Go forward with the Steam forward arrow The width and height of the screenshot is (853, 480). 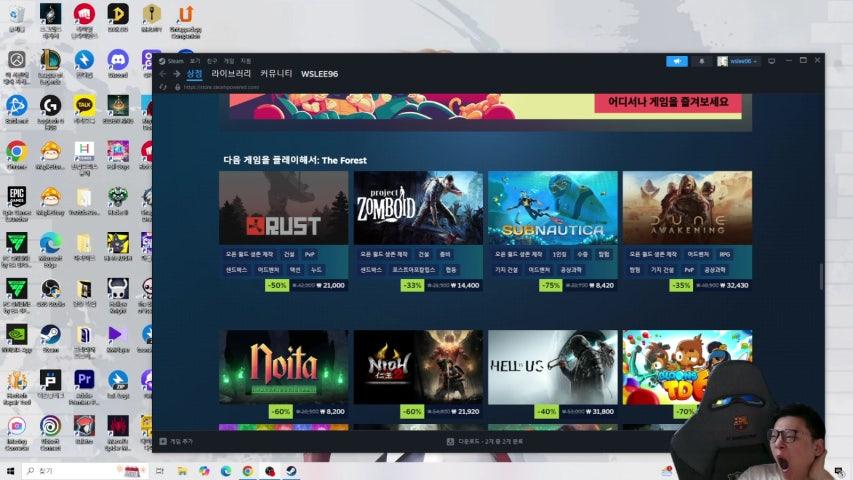176,73
